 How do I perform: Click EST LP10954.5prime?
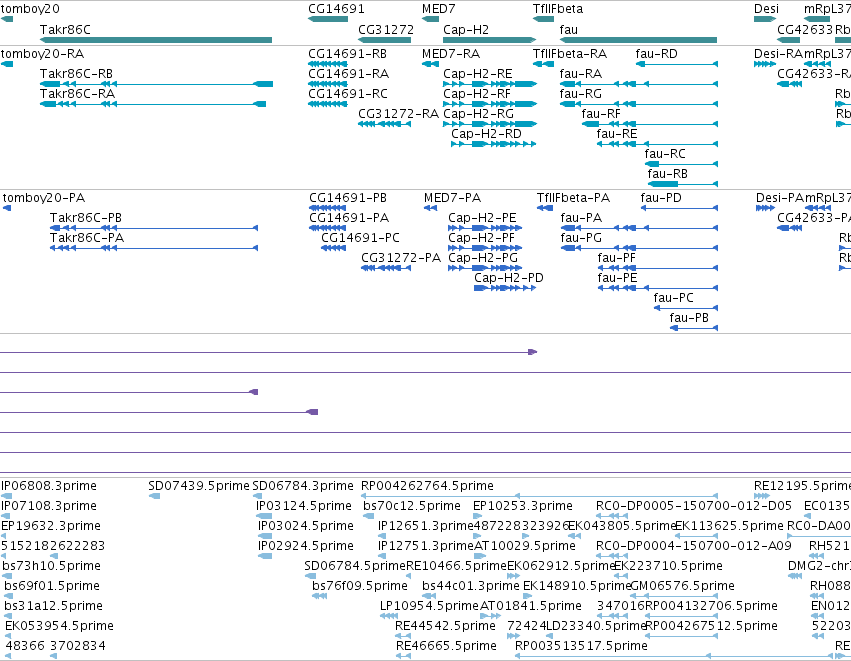click(389, 616)
